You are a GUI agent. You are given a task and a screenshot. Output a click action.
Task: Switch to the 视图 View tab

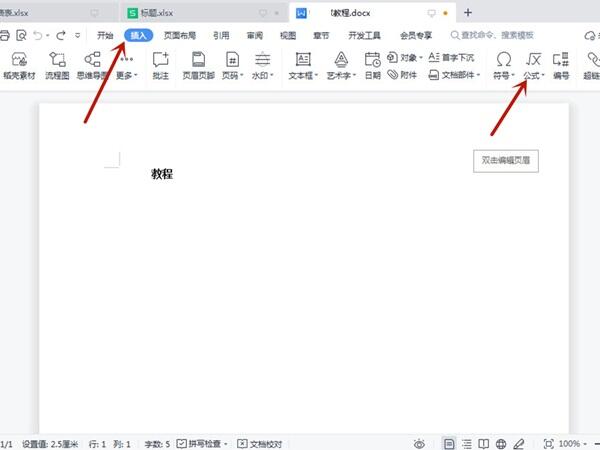288,36
